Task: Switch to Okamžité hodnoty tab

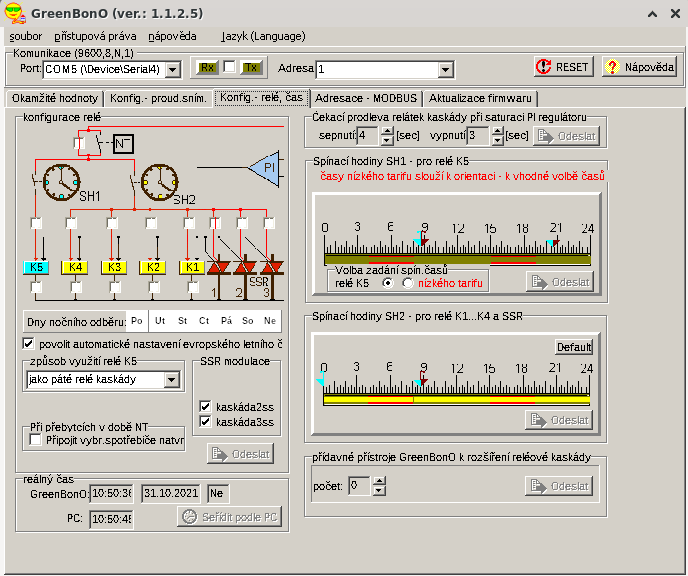Action: (55, 98)
